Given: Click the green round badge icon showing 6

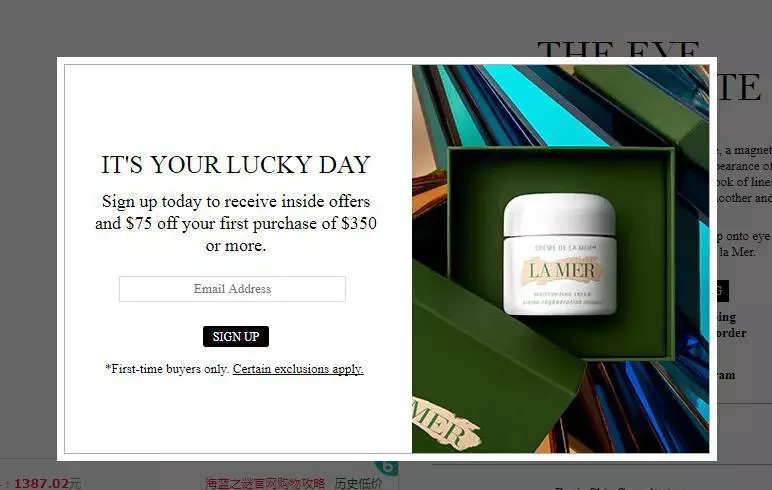Looking at the screenshot, I should (x=386, y=466).
